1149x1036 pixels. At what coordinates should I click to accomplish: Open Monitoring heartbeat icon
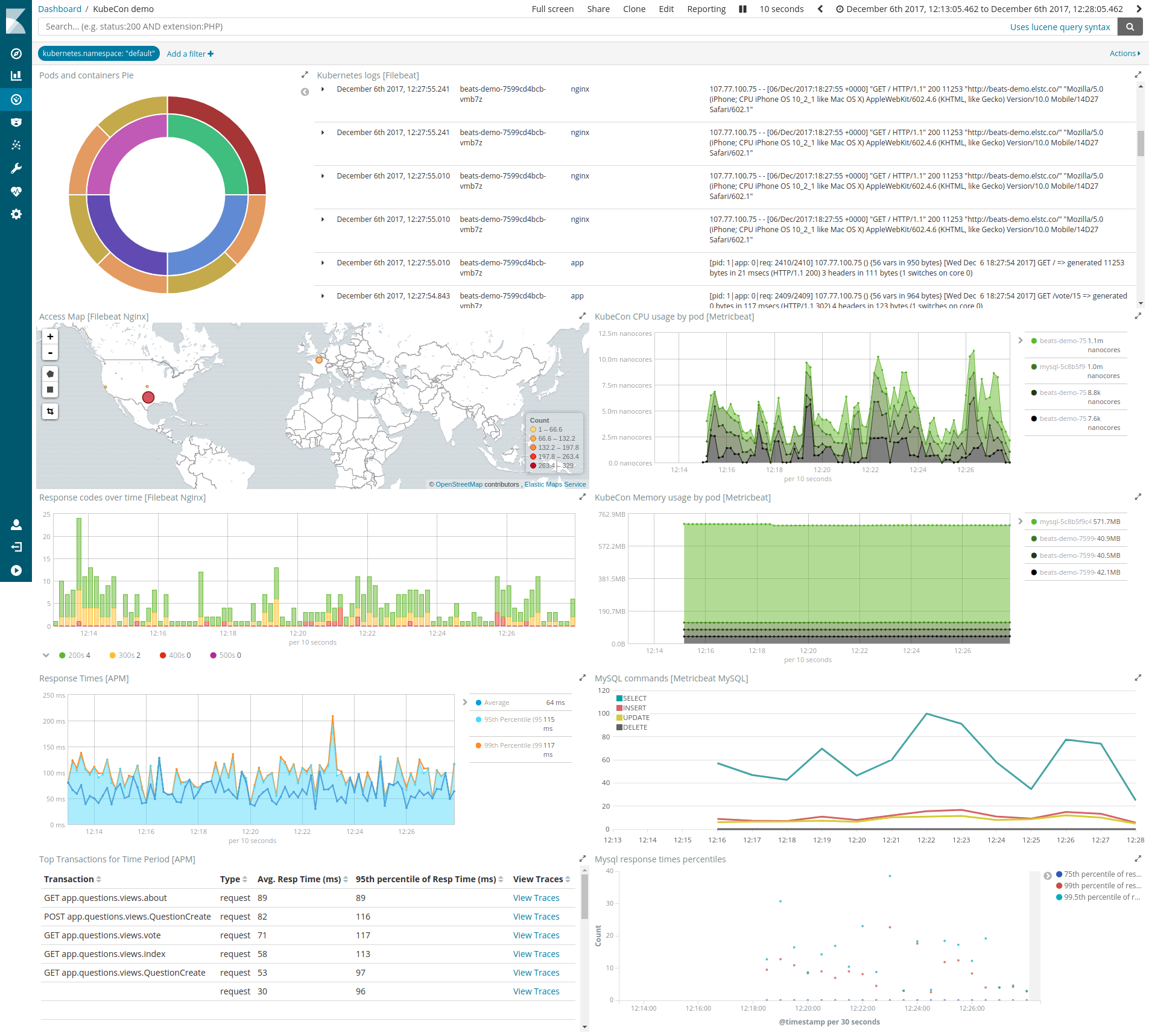[16, 191]
